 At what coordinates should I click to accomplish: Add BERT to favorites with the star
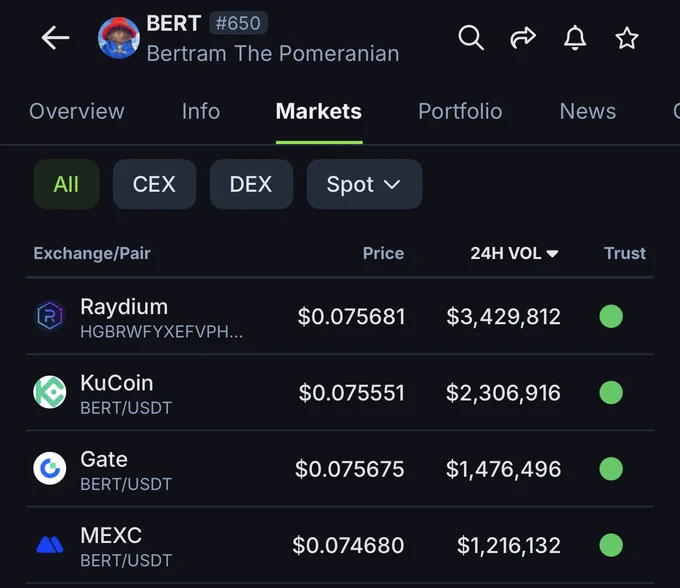[x=627, y=38]
